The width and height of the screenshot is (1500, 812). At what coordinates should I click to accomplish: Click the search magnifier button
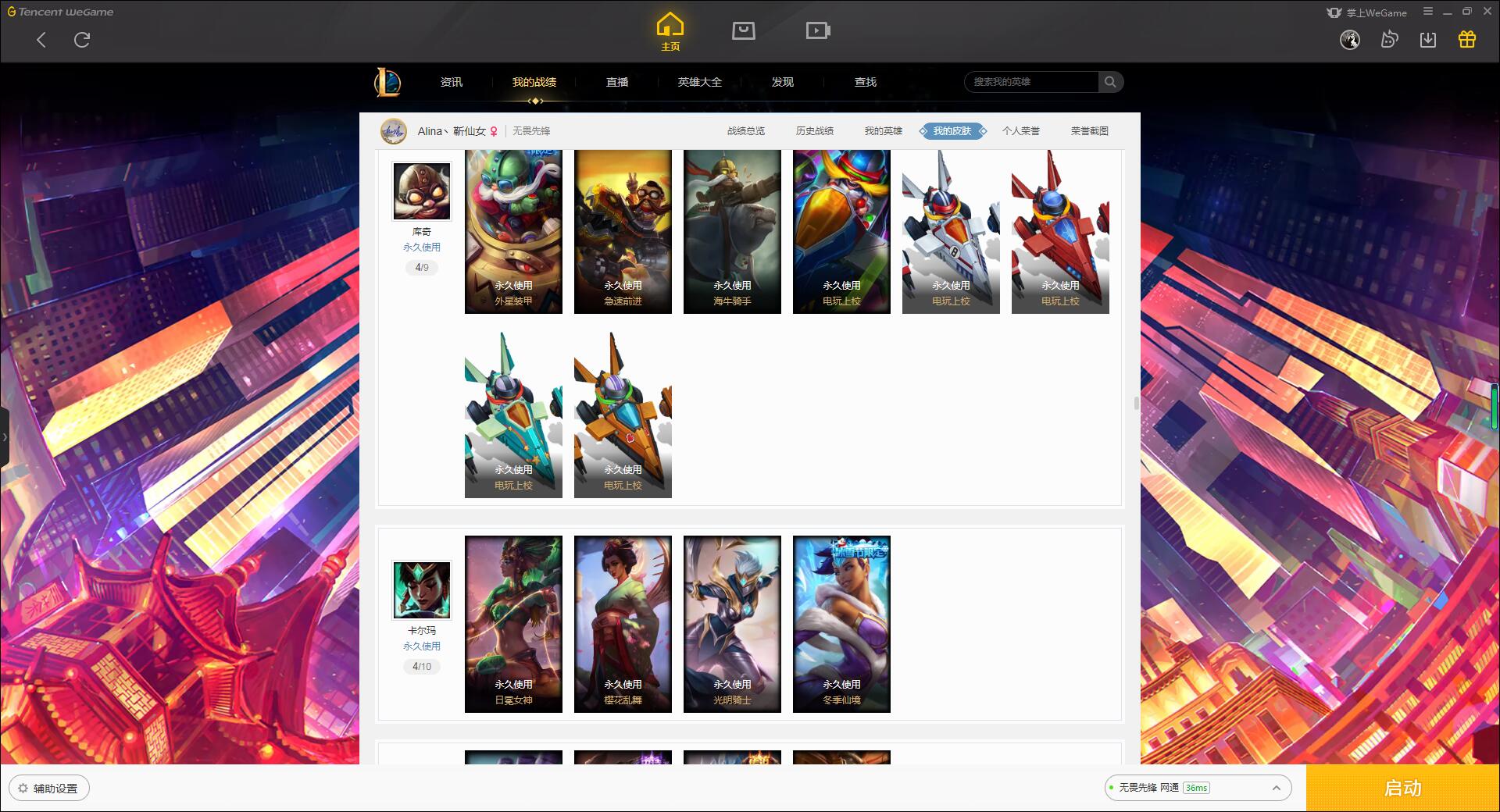click(x=1110, y=82)
